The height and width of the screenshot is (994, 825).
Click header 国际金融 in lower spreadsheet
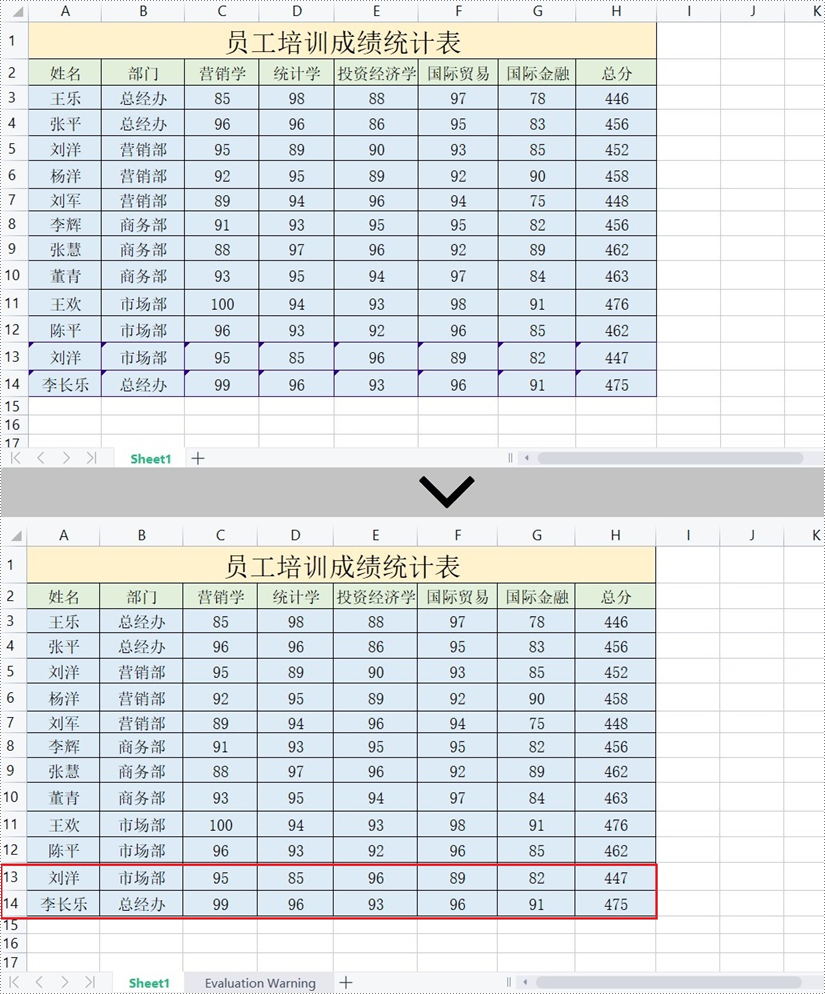(536, 597)
